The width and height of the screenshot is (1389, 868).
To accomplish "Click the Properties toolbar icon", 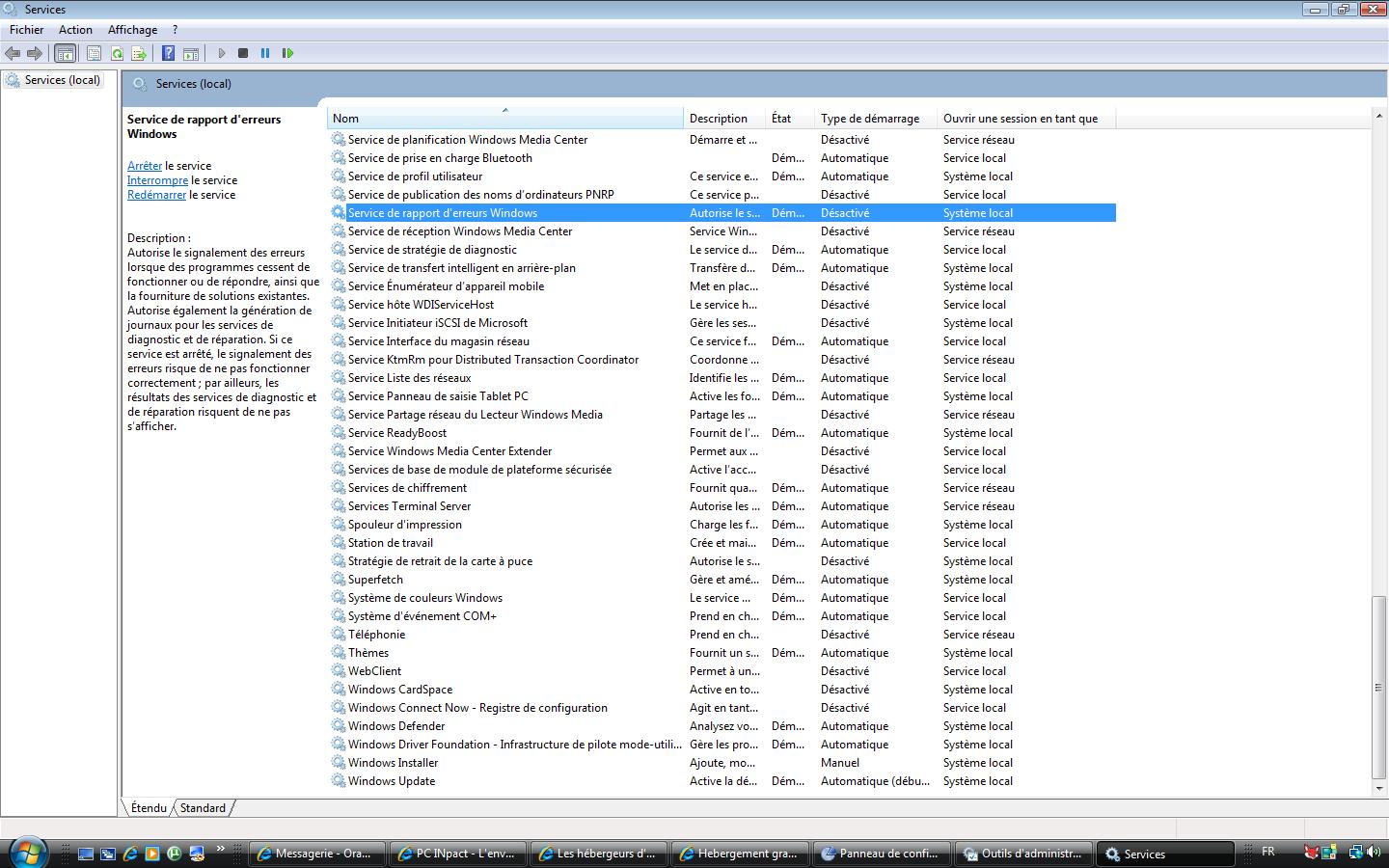I will pyautogui.click(x=94, y=53).
